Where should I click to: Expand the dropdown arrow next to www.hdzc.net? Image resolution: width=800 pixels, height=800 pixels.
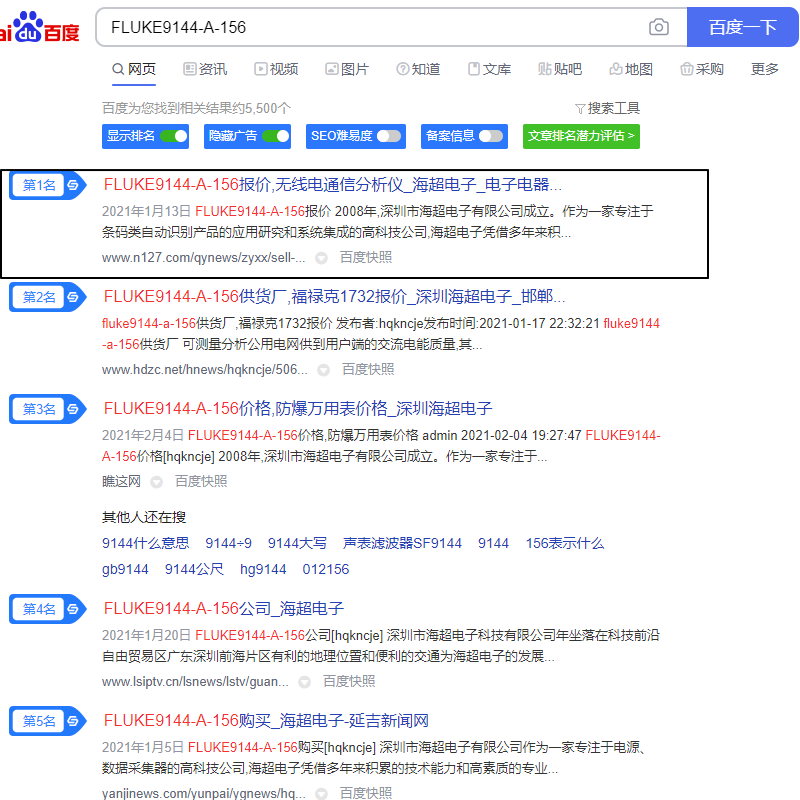tap(323, 370)
